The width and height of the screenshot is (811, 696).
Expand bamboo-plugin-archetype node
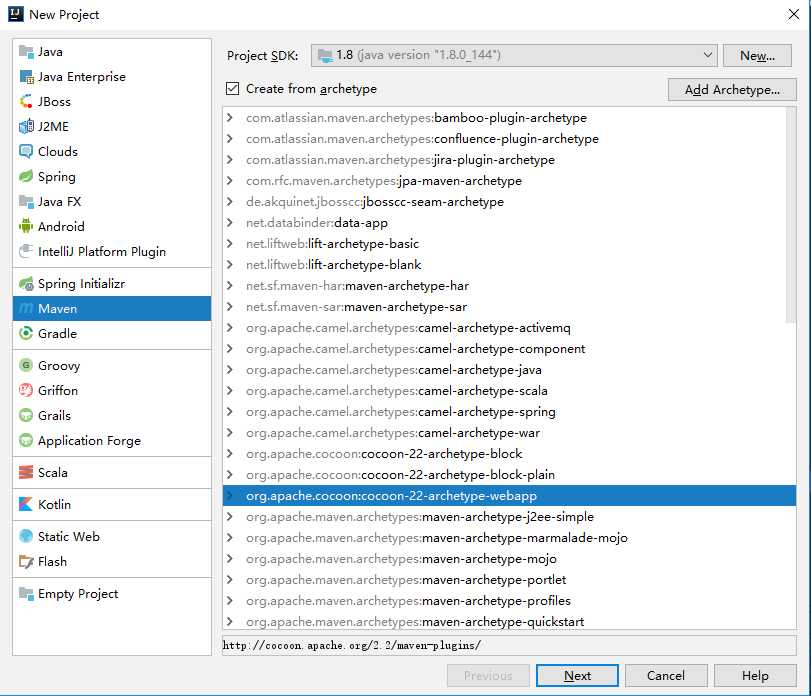pyautogui.click(x=230, y=117)
